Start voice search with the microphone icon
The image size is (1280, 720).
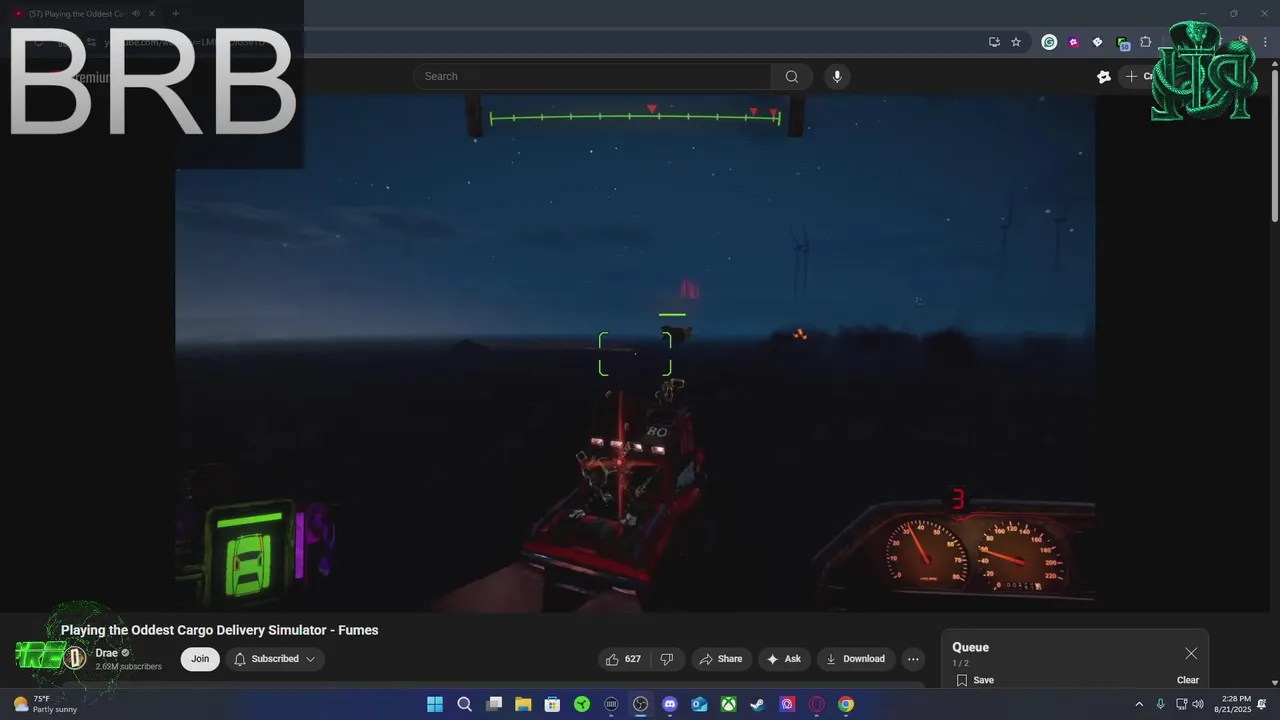tap(837, 76)
